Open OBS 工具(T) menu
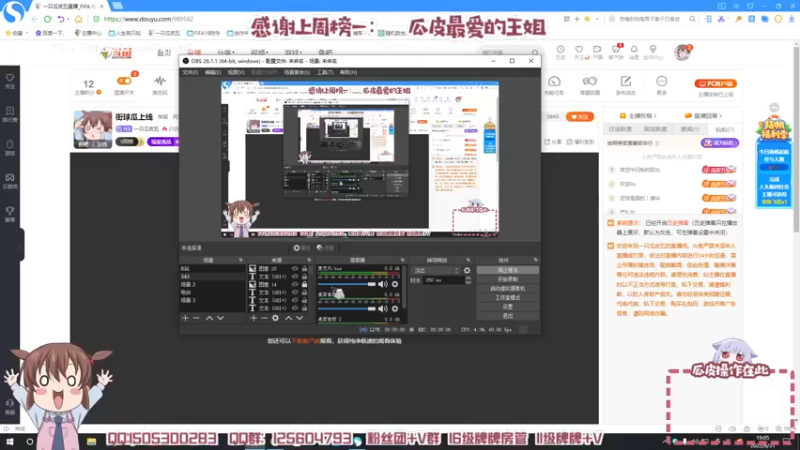The image size is (800, 450). pyautogui.click(x=325, y=72)
